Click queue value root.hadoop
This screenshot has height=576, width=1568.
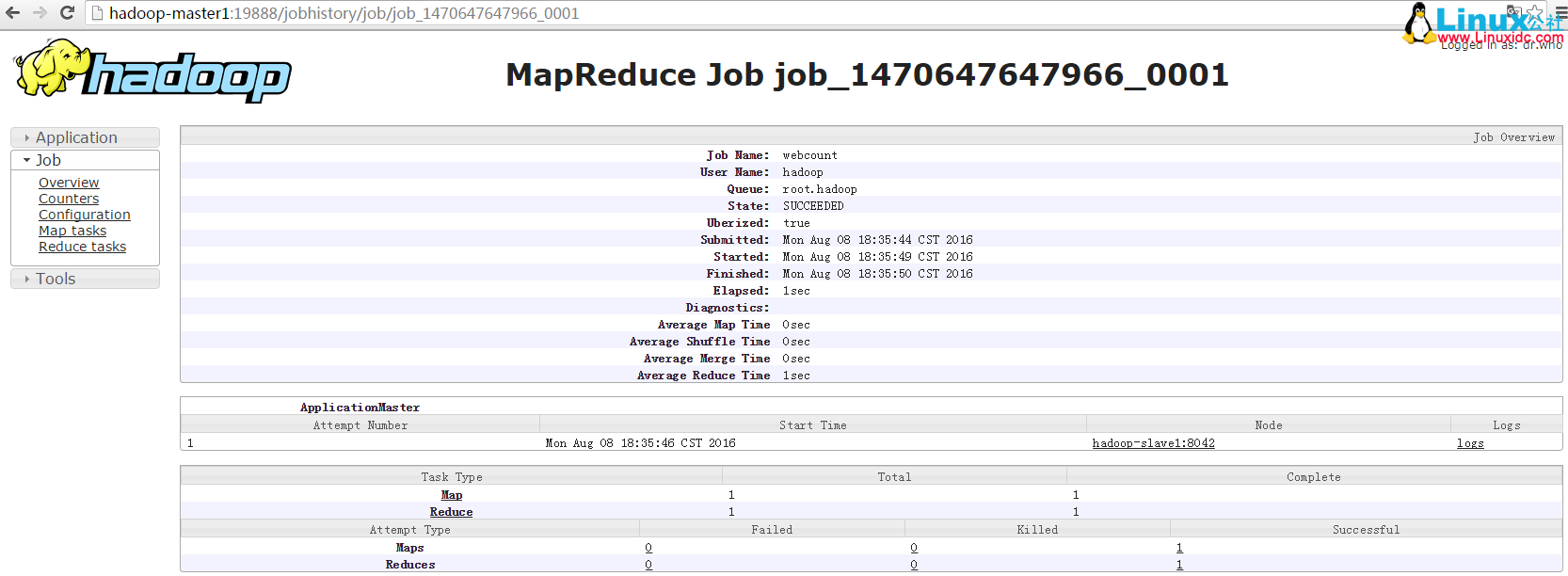click(820, 189)
